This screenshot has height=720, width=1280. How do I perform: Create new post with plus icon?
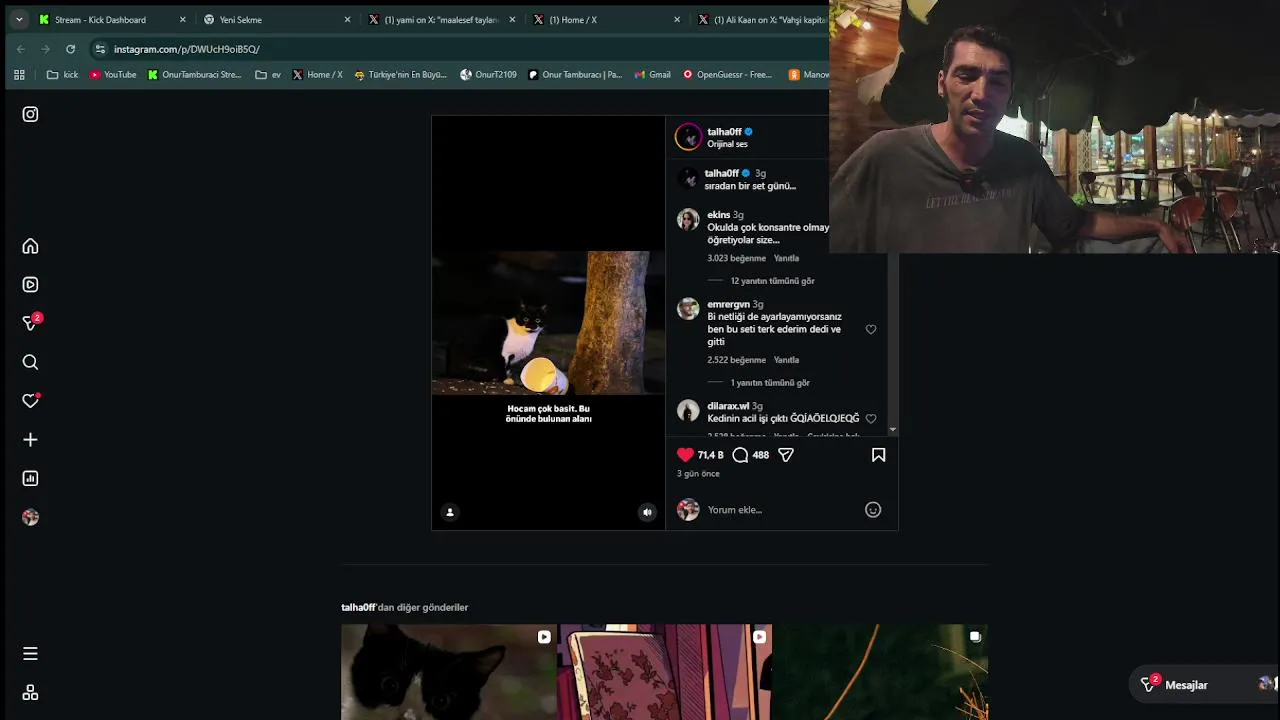tap(30, 440)
